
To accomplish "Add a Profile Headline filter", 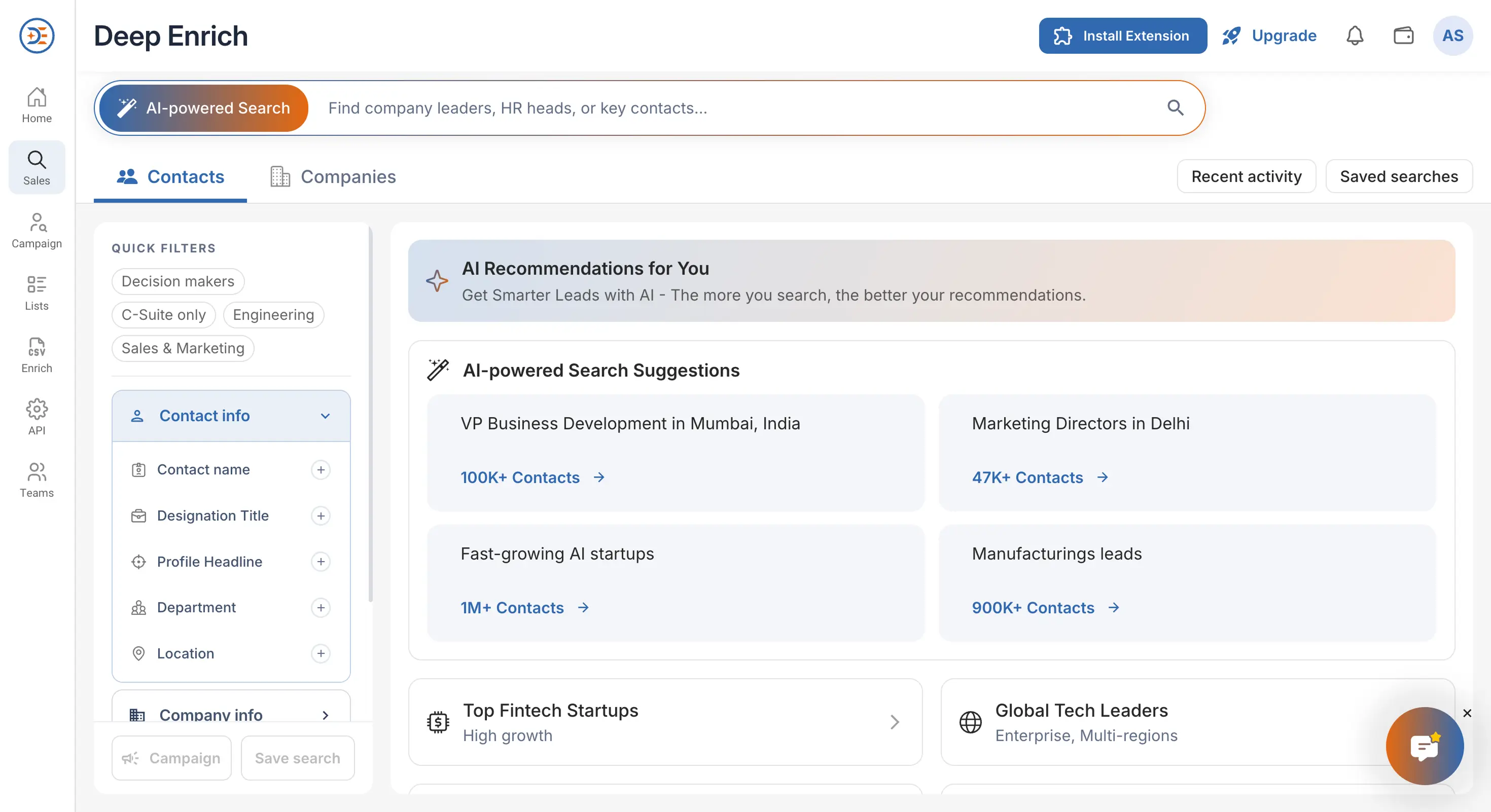I will pos(321,562).
